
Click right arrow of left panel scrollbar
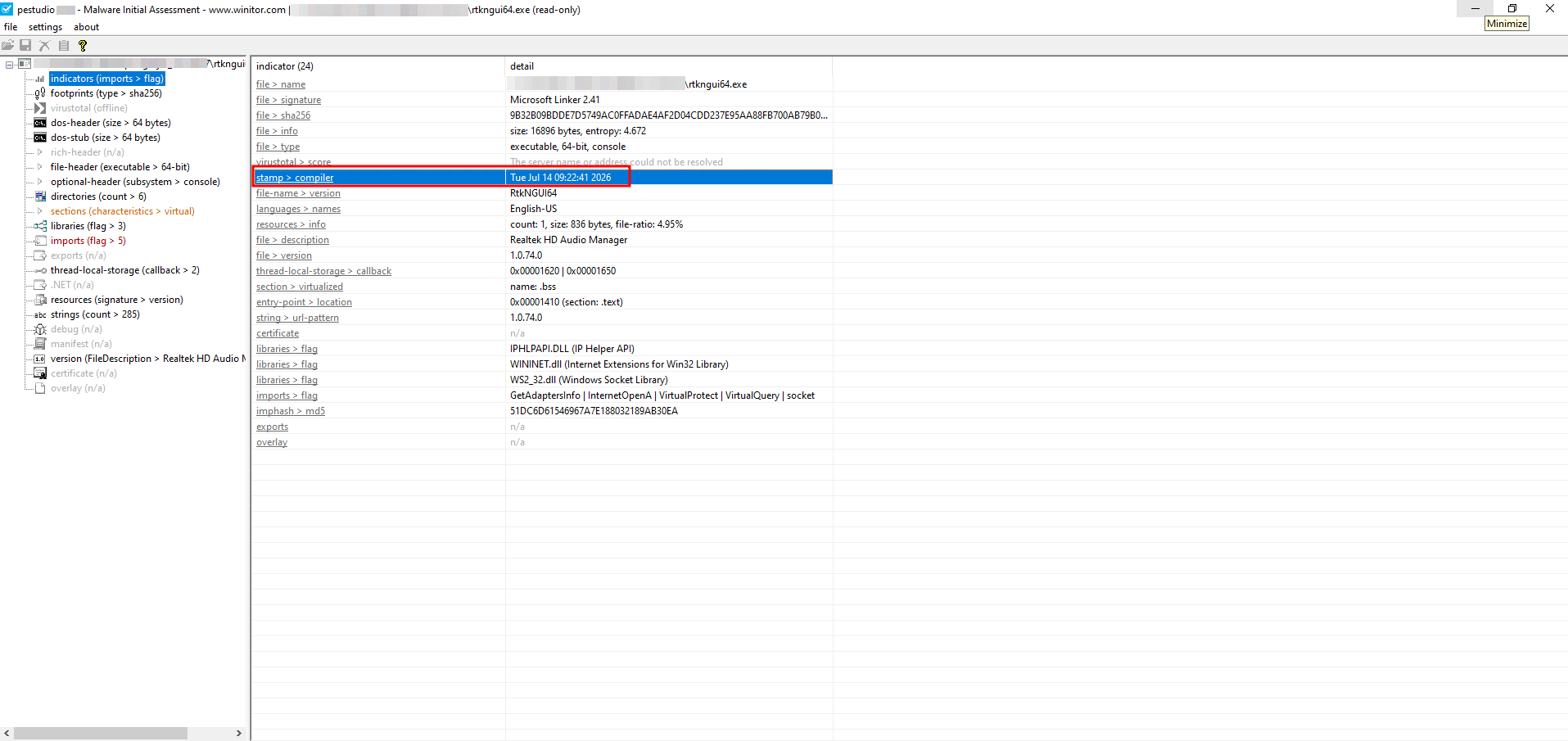pos(238,733)
